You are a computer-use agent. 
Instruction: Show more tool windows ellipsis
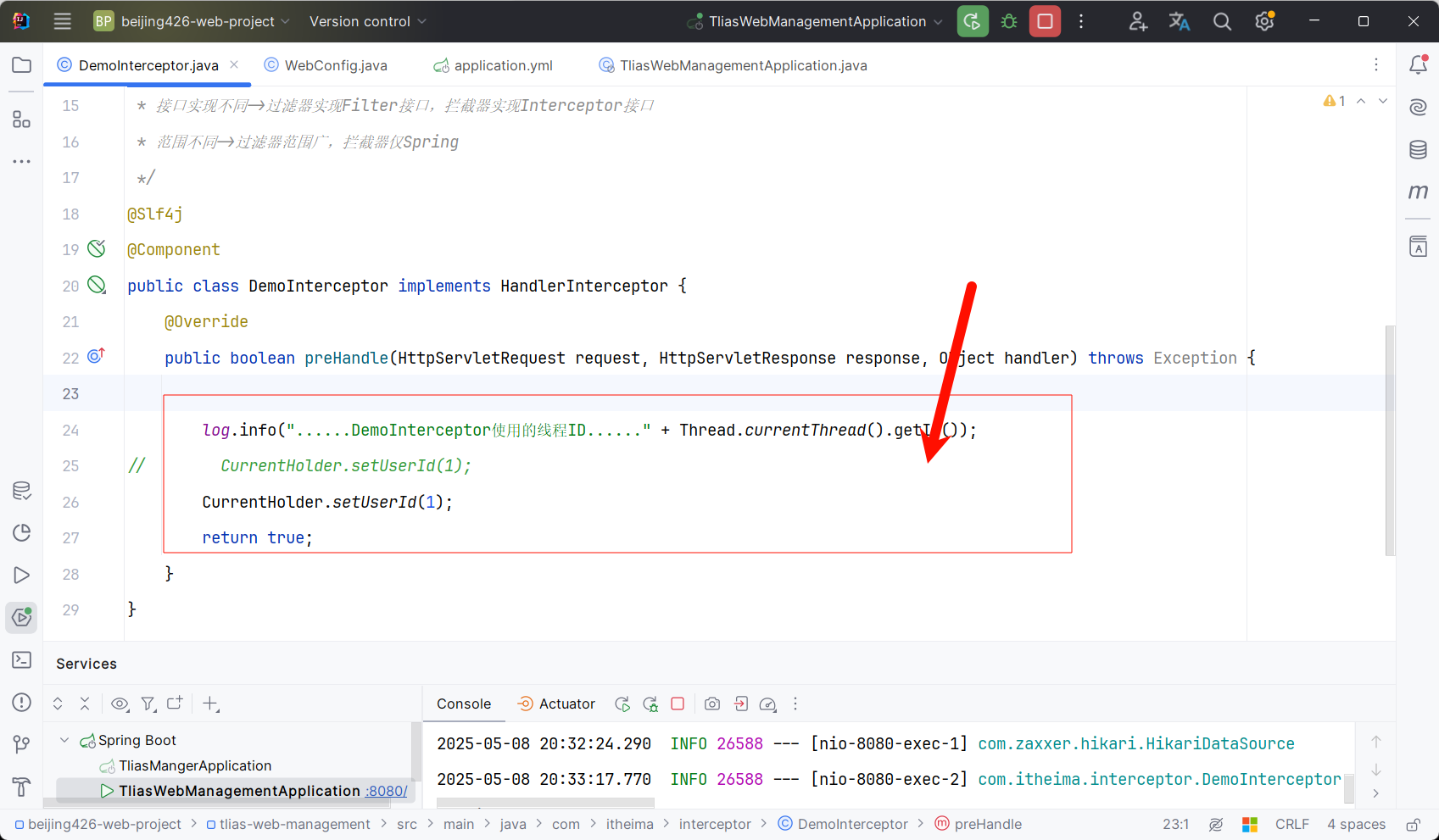pyautogui.click(x=22, y=161)
